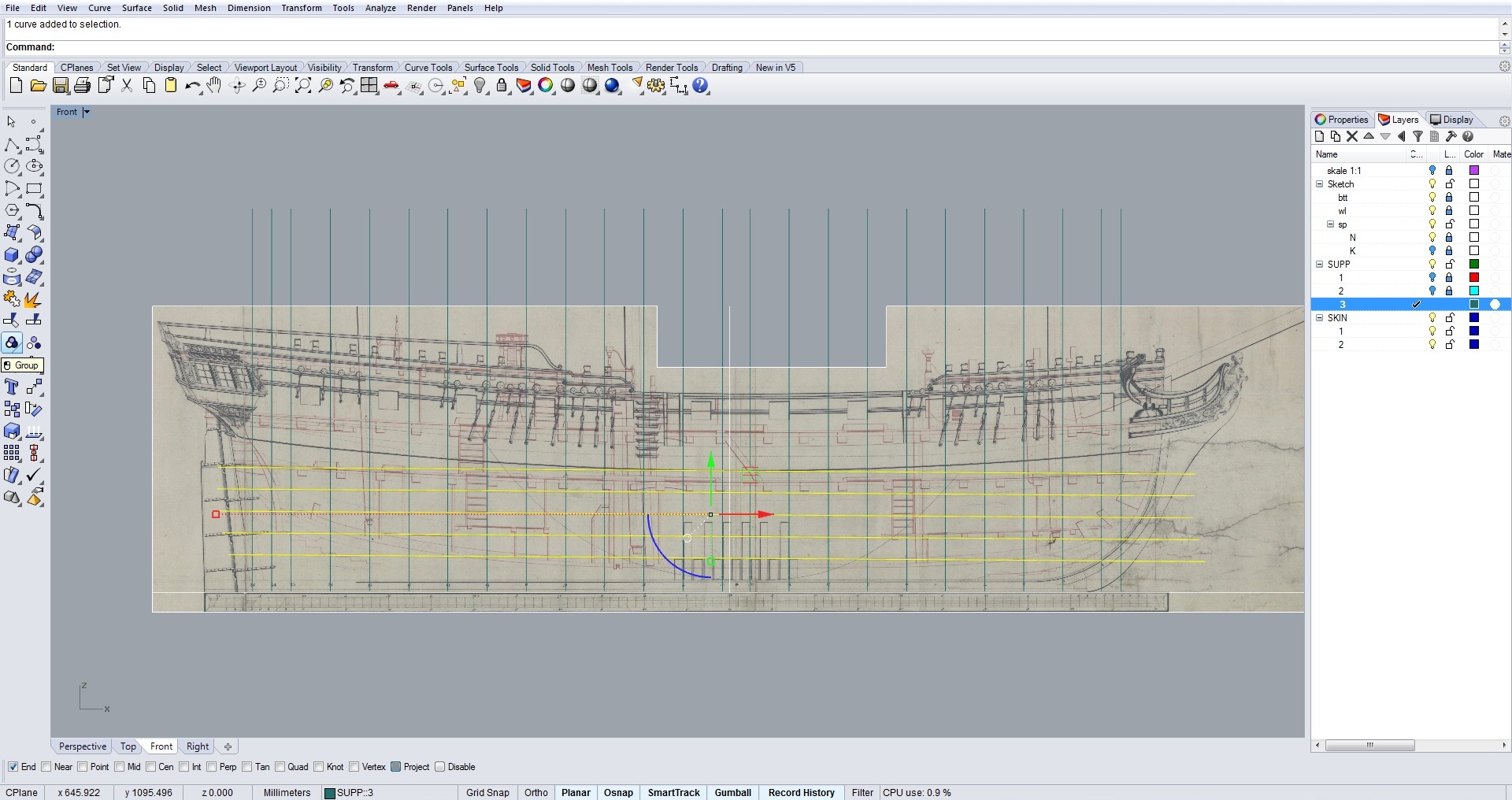Viewport: 1512px width, 800px height.
Task: Click the layer filter funnel icon
Action: click(1417, 136)
